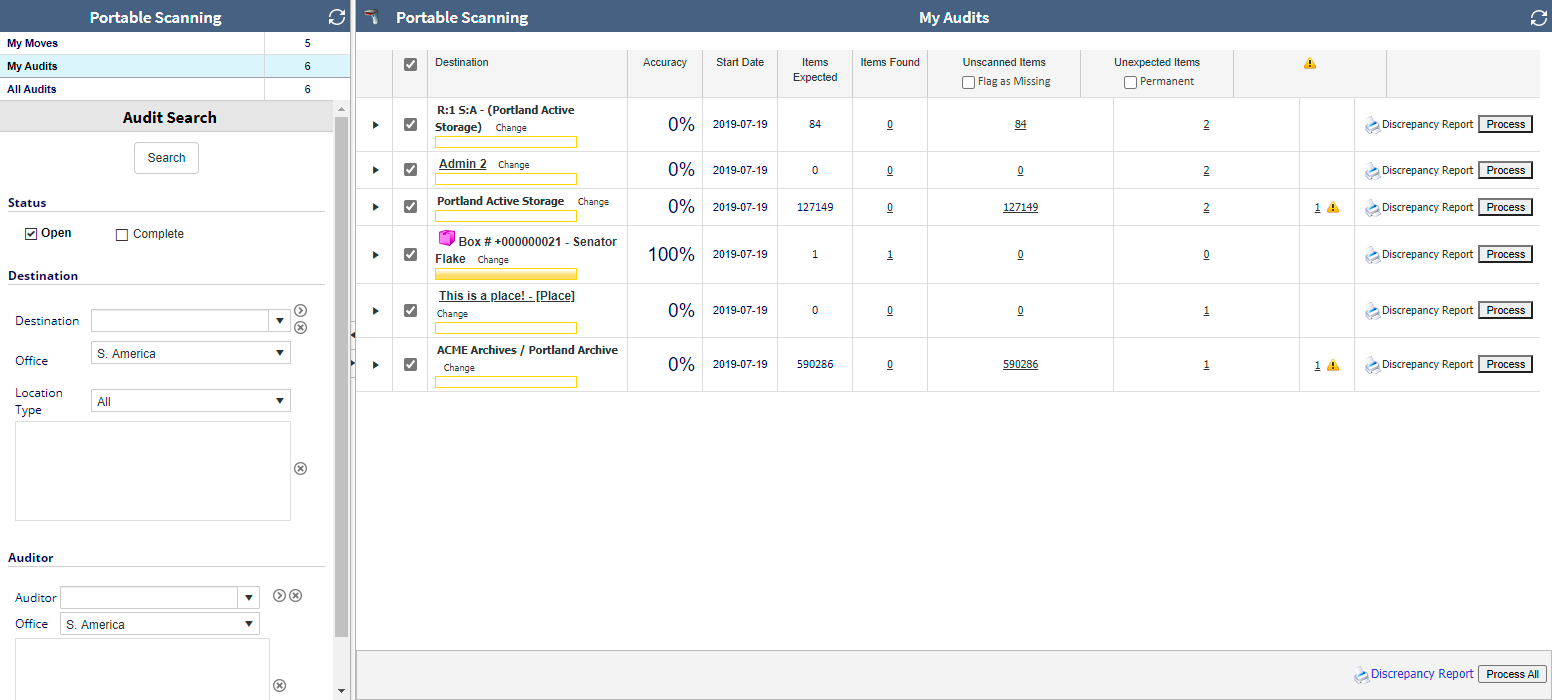Viewport: 1552px width, 700px height.
Task: Click printer icon in Portland Active Storage row
Action: 1372,208
